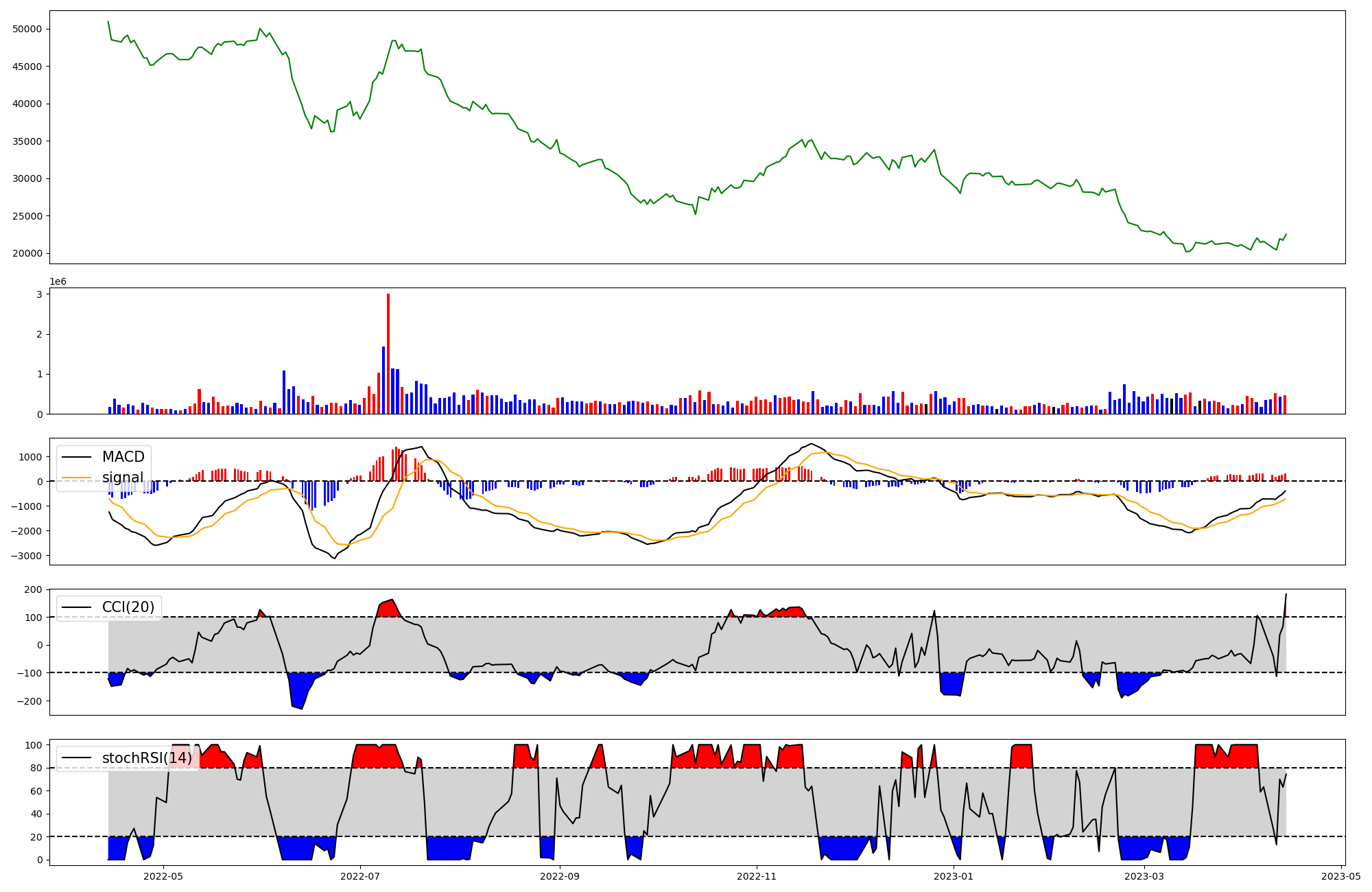
Task: Click the tallest red volume bar
Action: pos(388,353)
